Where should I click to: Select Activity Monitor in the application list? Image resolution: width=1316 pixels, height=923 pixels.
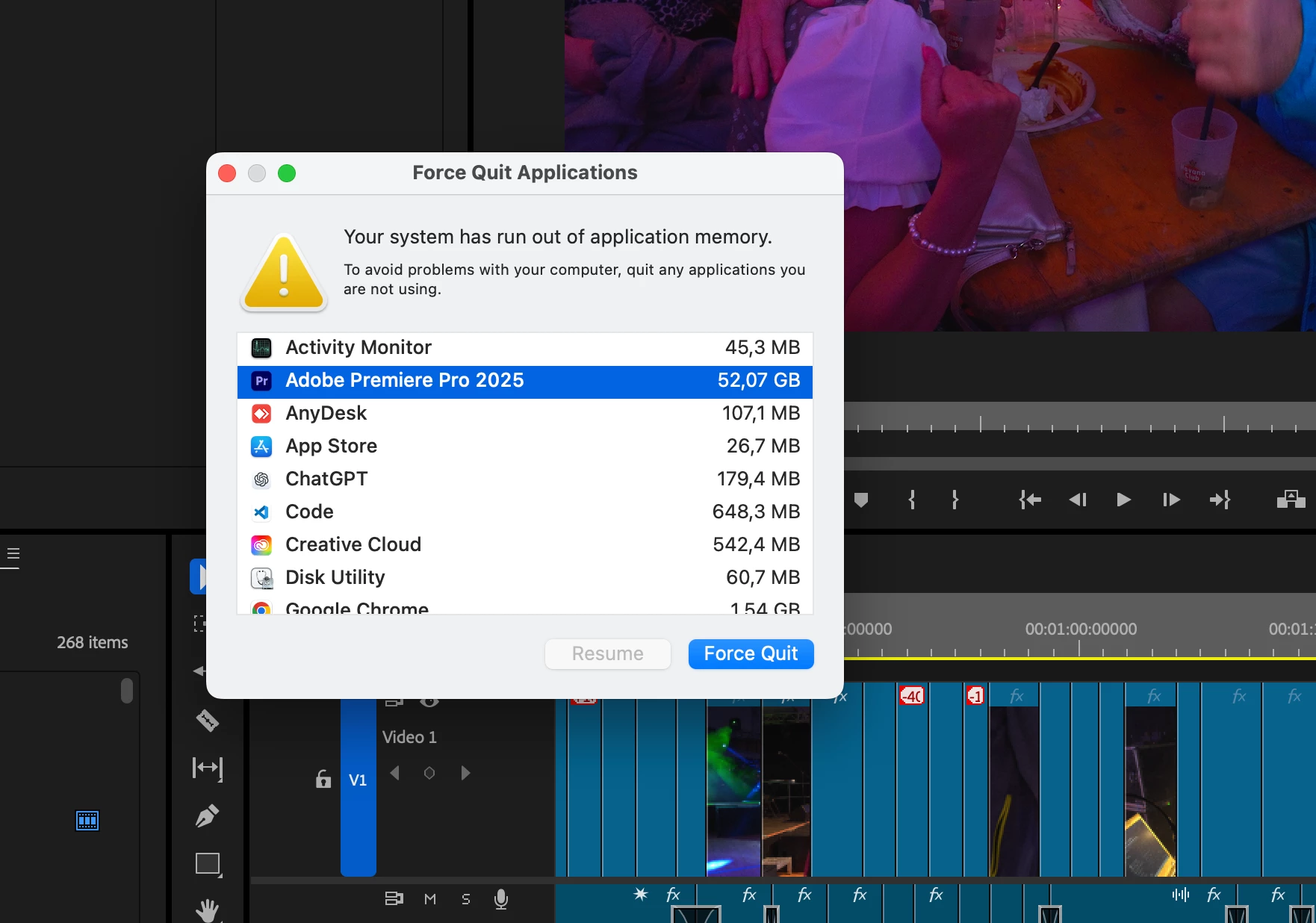(524, 348)
